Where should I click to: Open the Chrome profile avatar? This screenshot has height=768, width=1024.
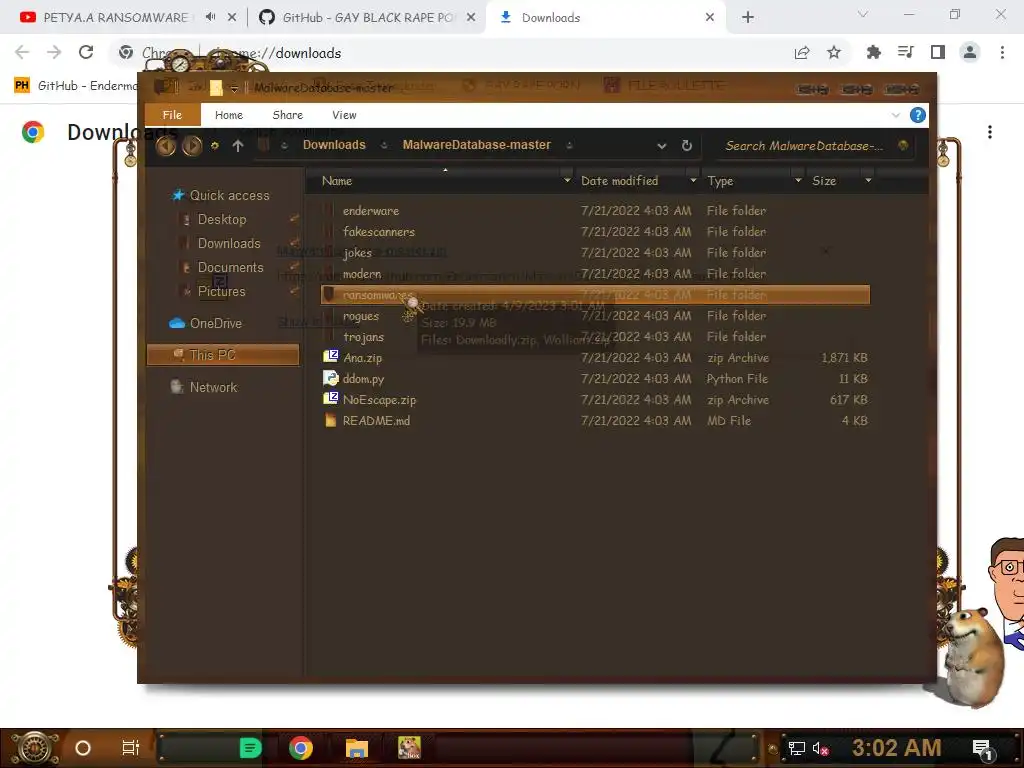tap(970, 52)
